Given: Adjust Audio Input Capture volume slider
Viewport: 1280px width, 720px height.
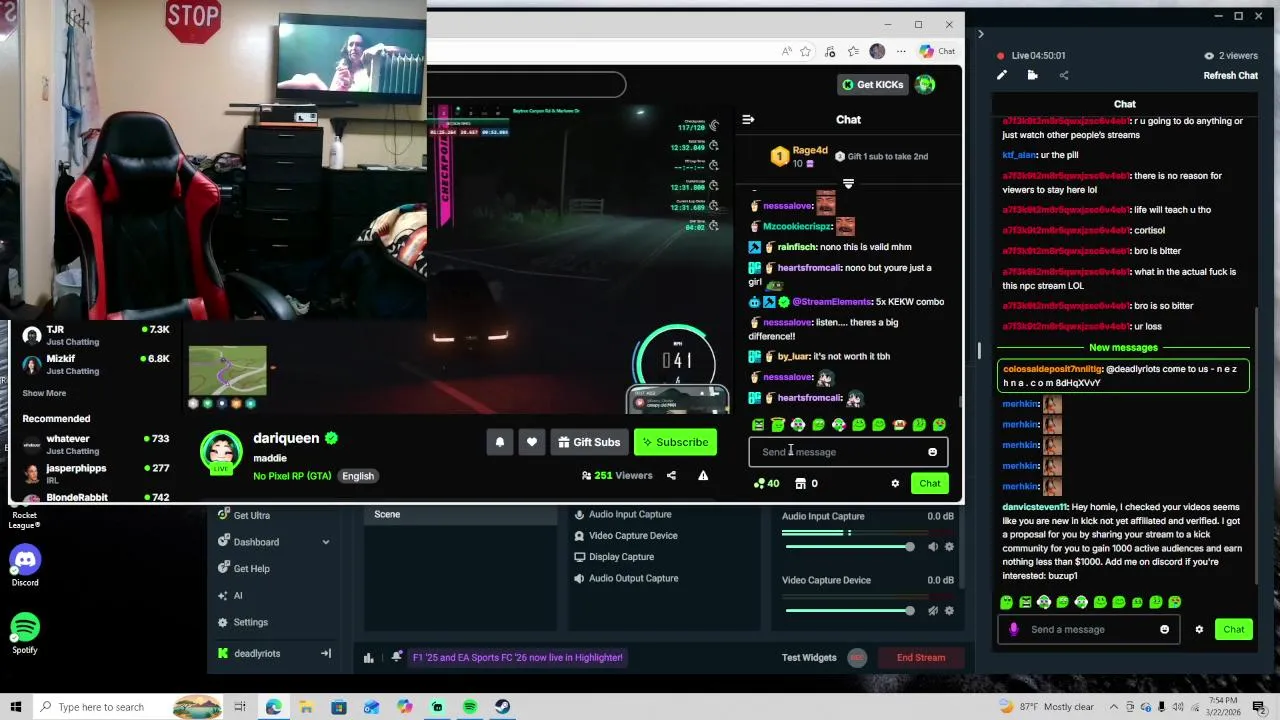Looking at the screenshot, I should [x=848, y=547].
